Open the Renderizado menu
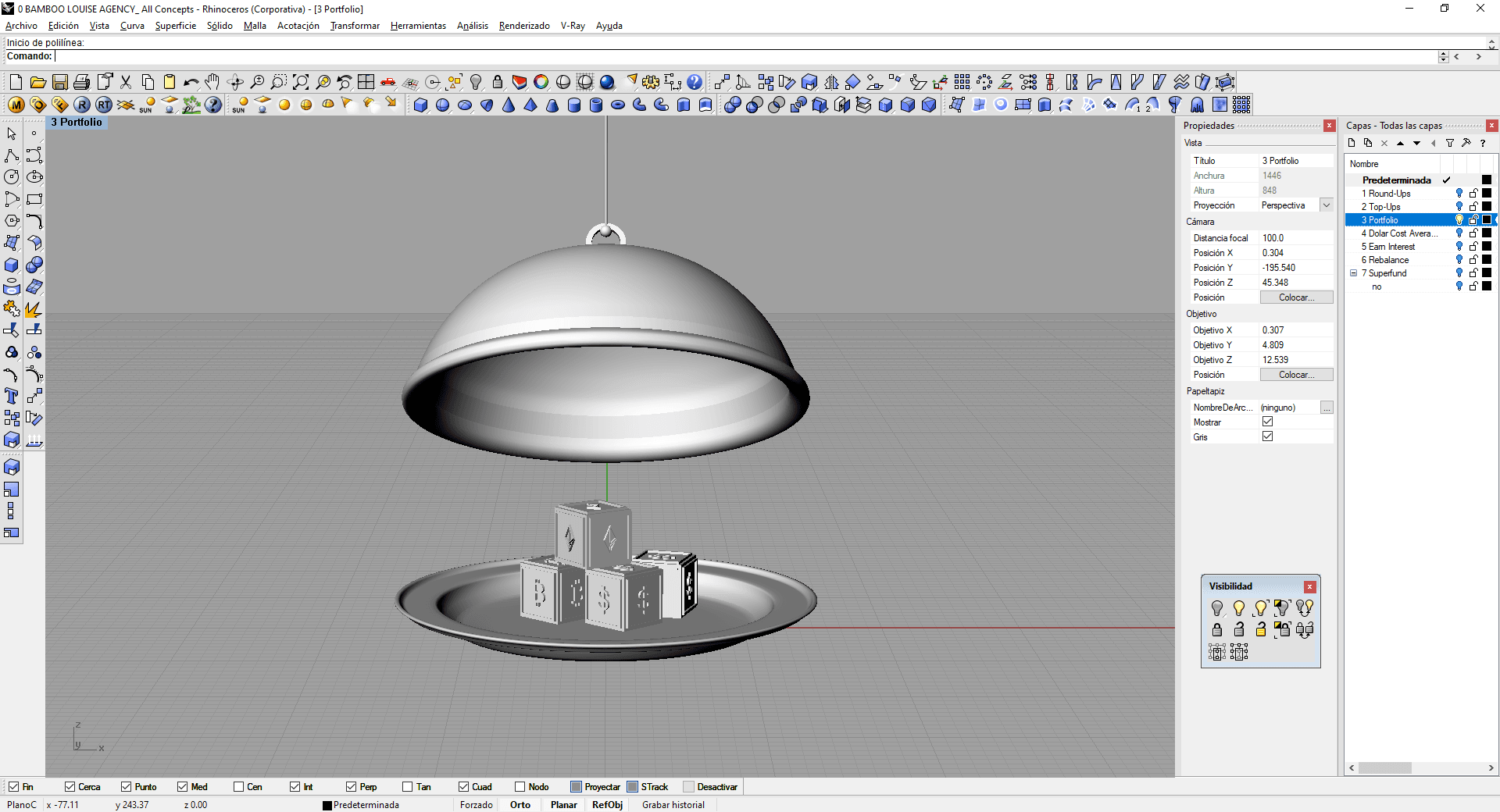The height and width of the screenshot is (812, 1500). coord(523,26)
